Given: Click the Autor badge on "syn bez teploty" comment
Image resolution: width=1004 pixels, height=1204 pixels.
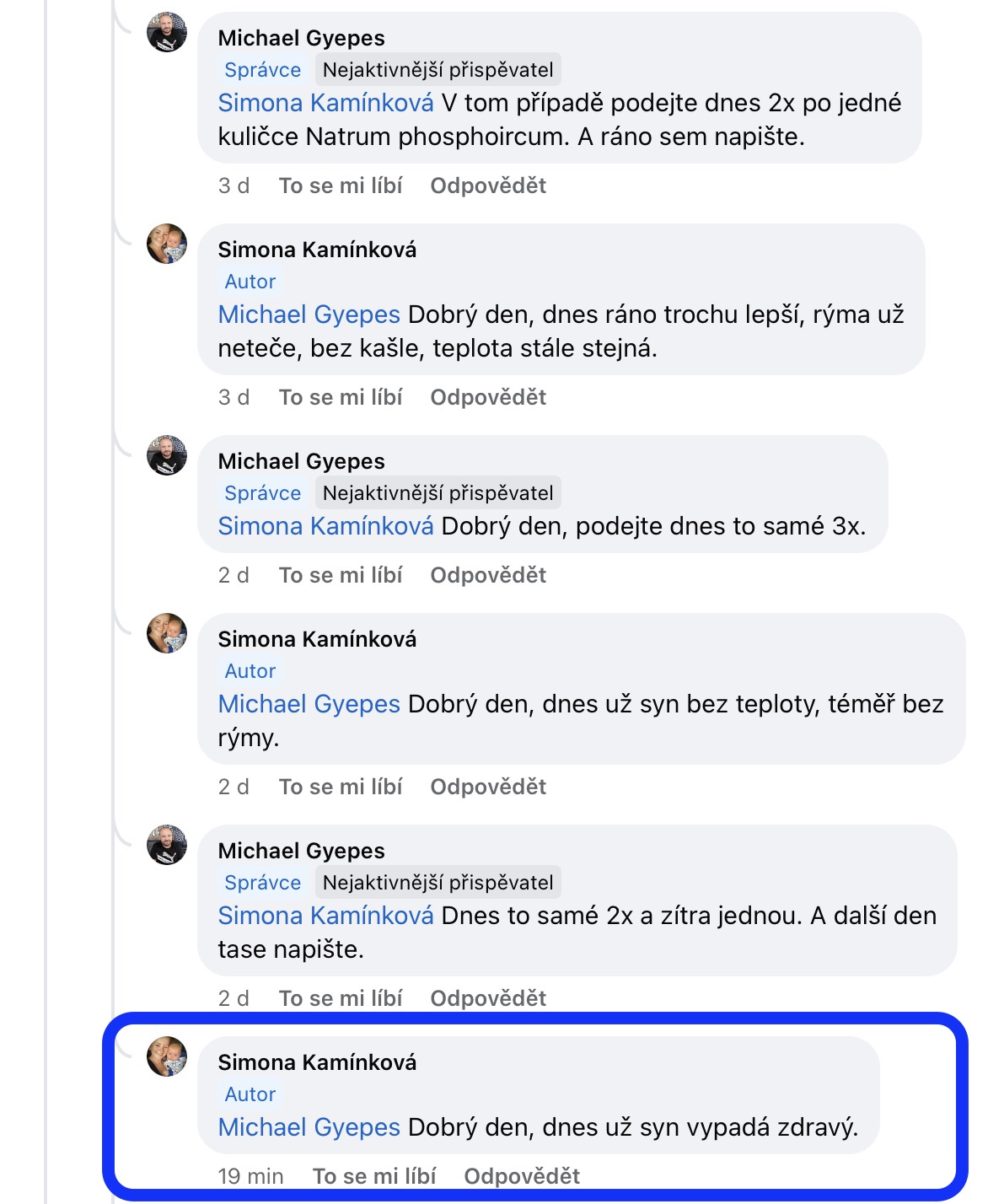Looking at the screenshot, I should (x=250, y=671).
